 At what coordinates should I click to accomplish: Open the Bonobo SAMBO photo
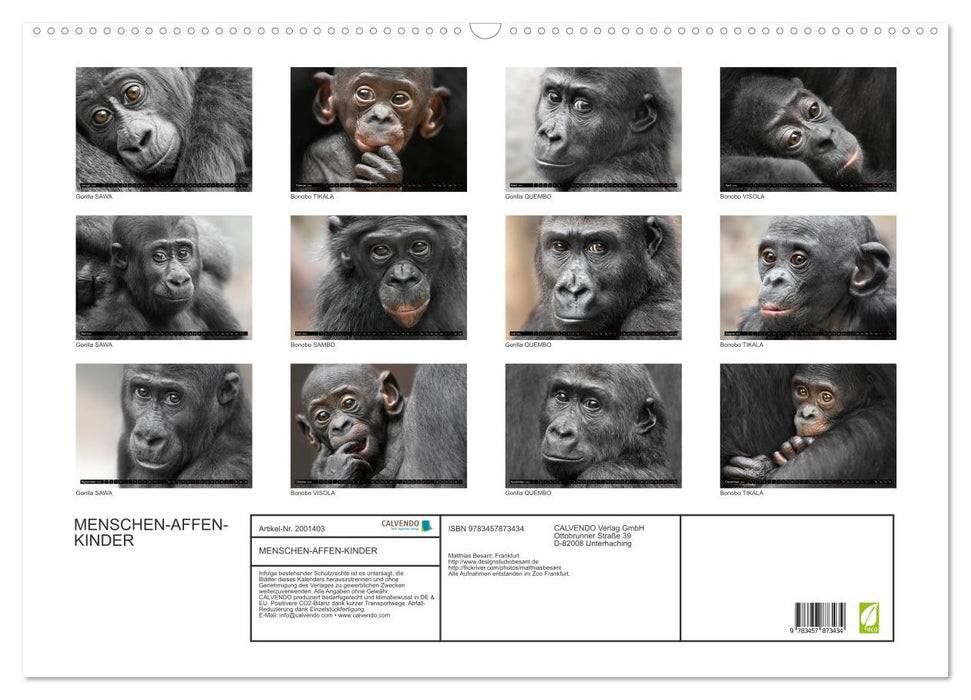pos(378,277)
